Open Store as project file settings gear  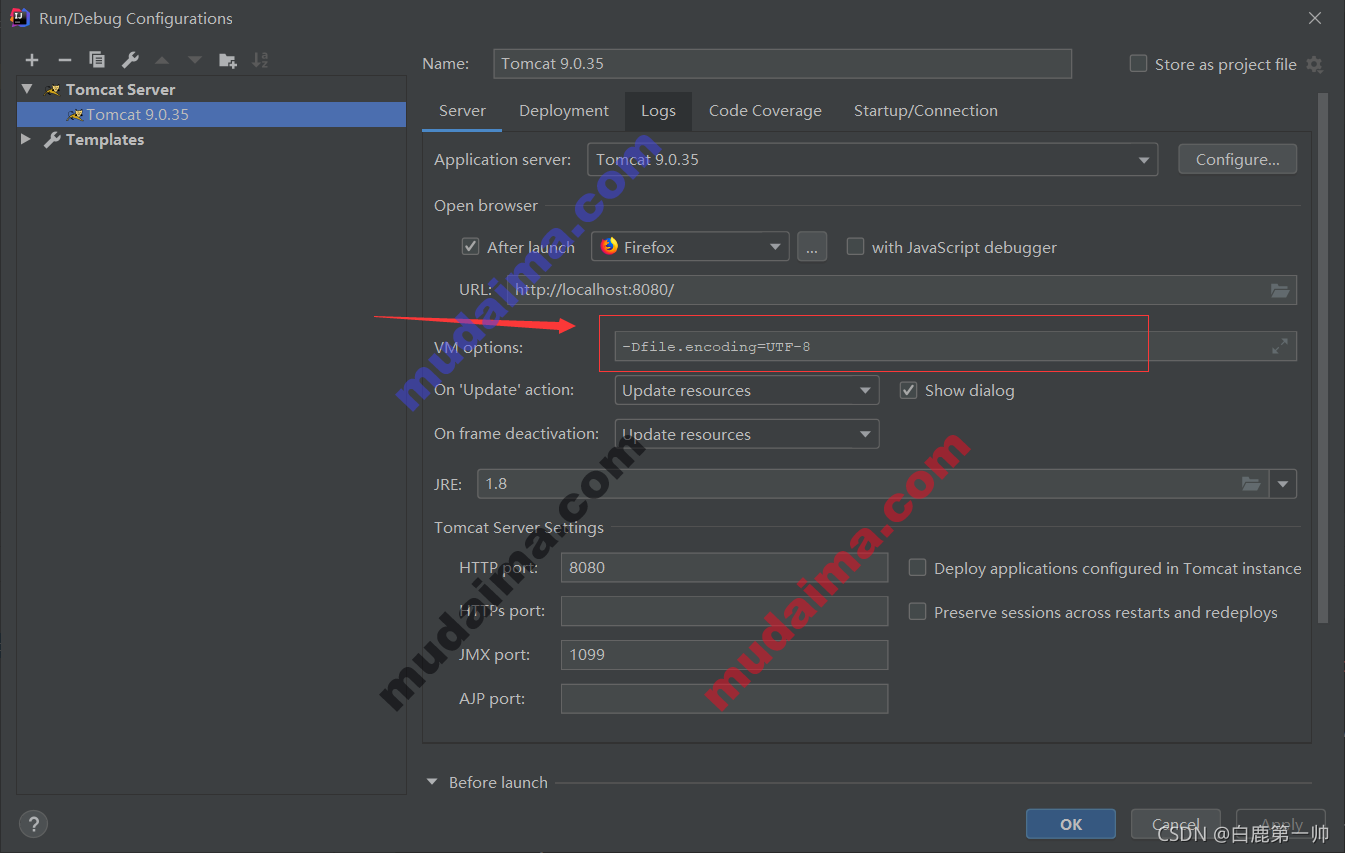point(1315,64)
